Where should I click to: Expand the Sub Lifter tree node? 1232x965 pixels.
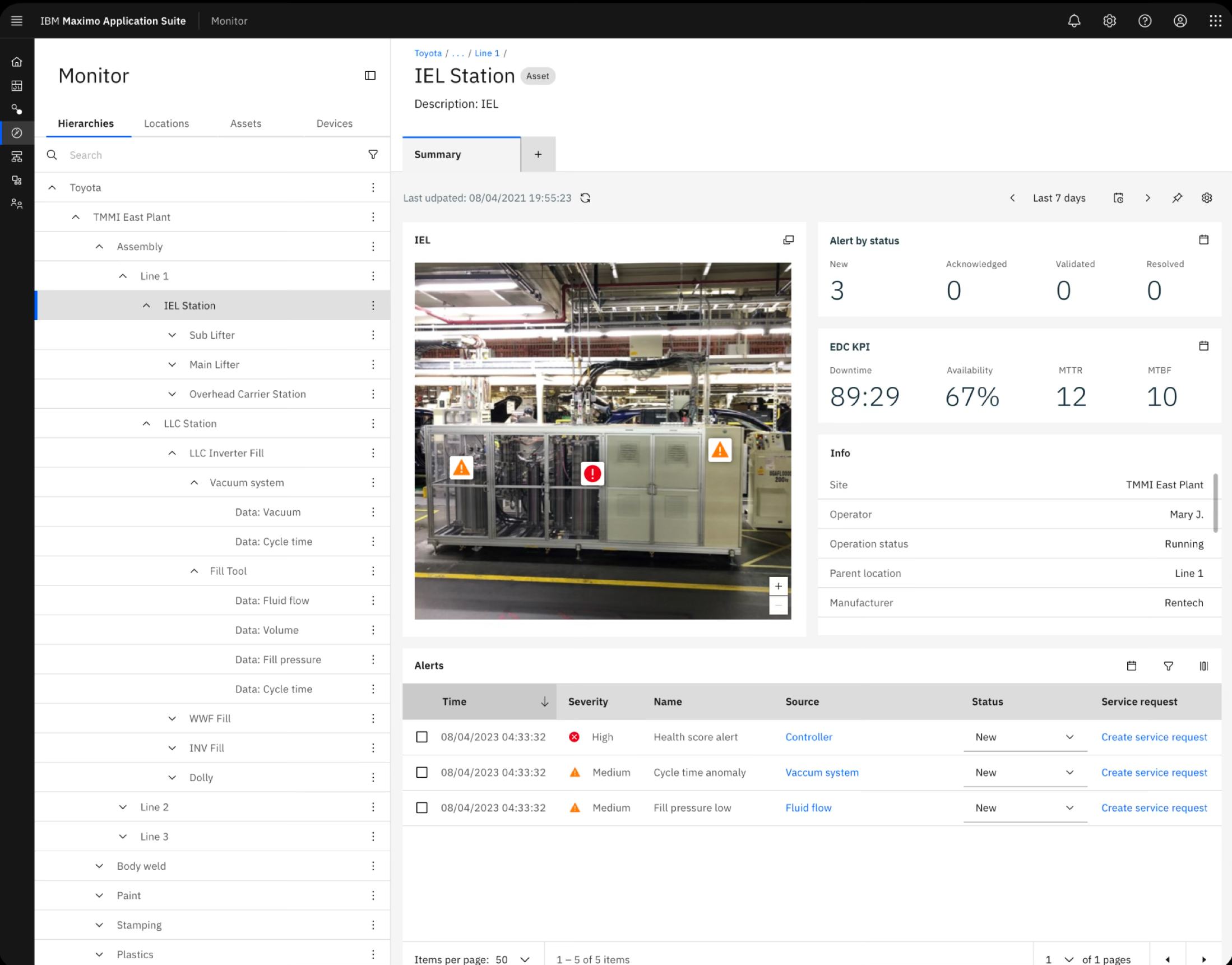coord(172,335)
